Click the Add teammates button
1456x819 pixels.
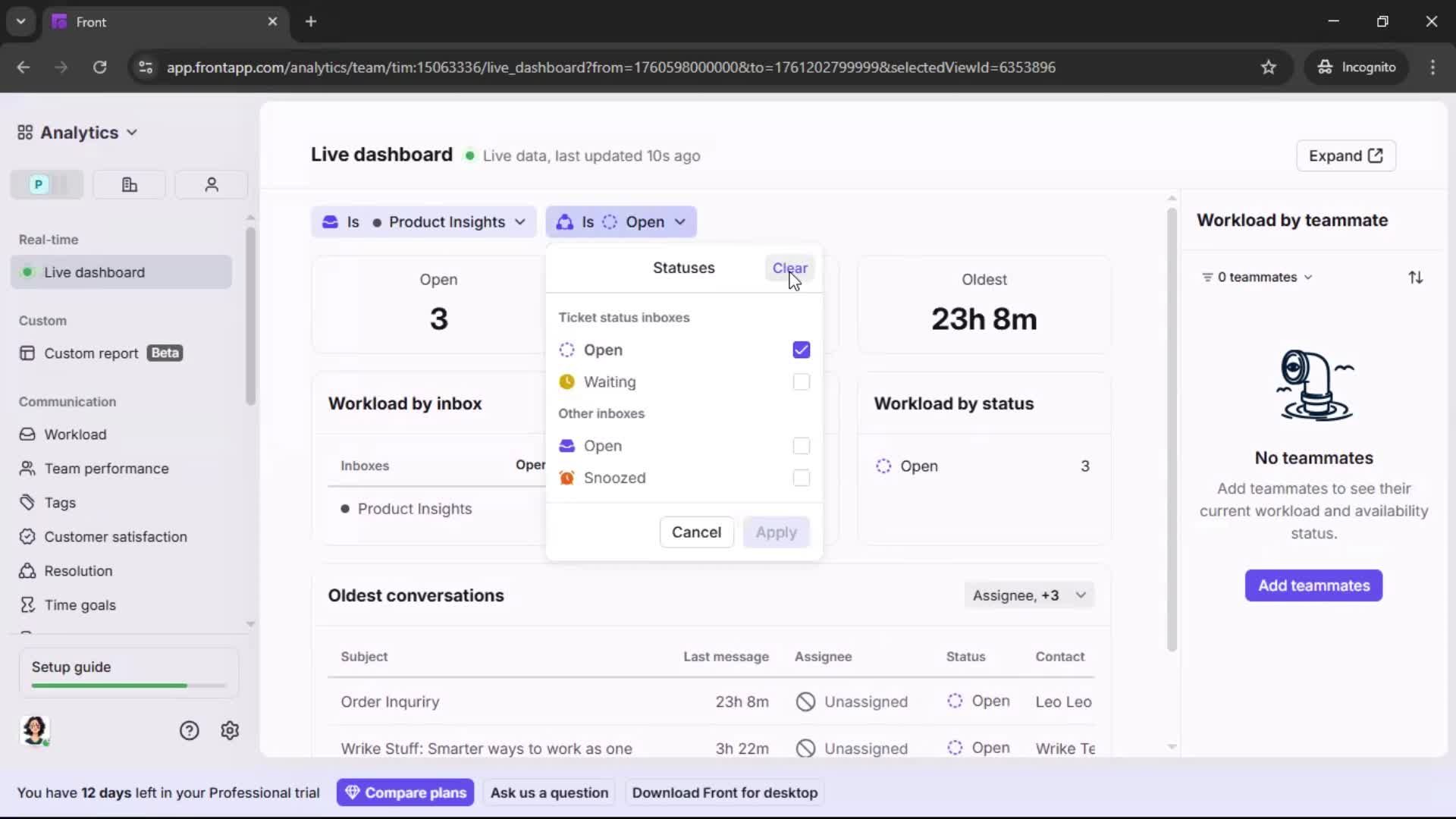(1313, 585)
